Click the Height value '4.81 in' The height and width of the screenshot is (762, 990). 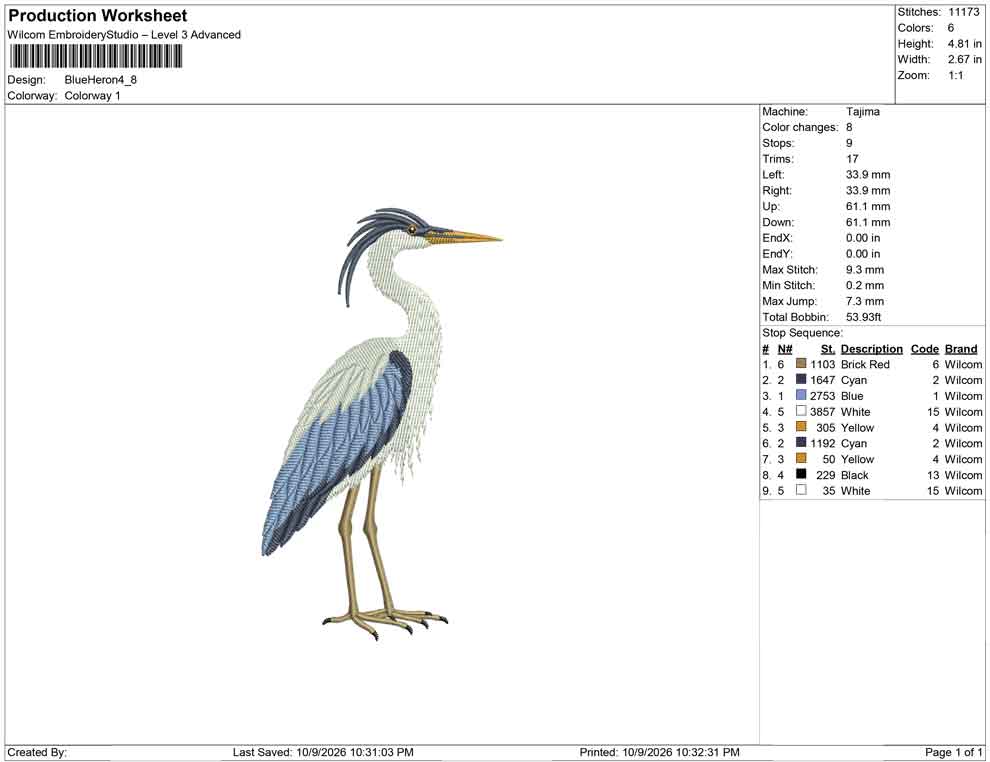pos(965,44)
